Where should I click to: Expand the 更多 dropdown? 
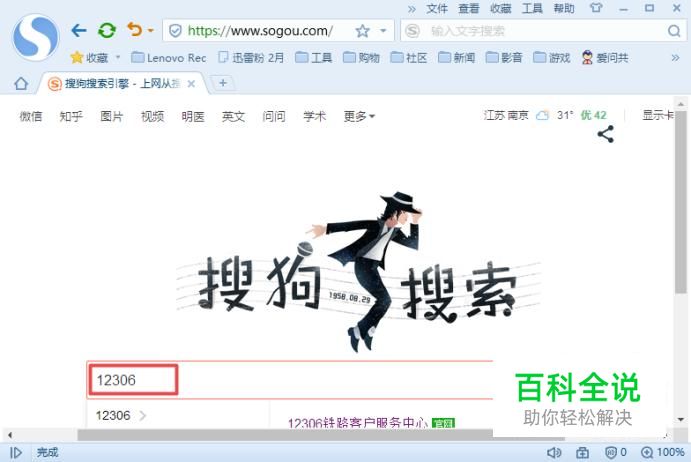coord(359,116)
